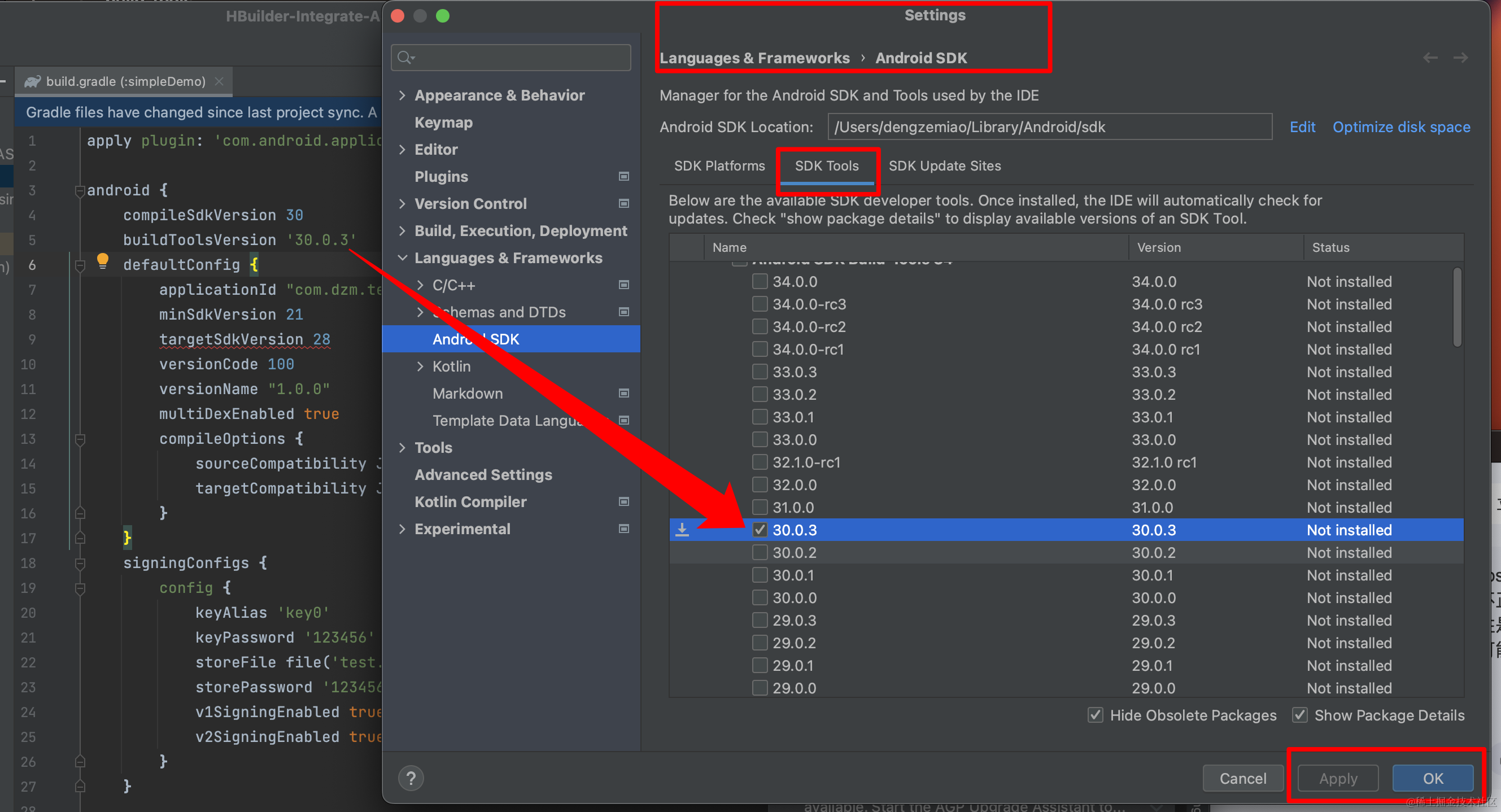The height and width of the screenshot is (812, 1501).
Task: Toggle Show Package Details checkbox
Action: click(1300, 715)
